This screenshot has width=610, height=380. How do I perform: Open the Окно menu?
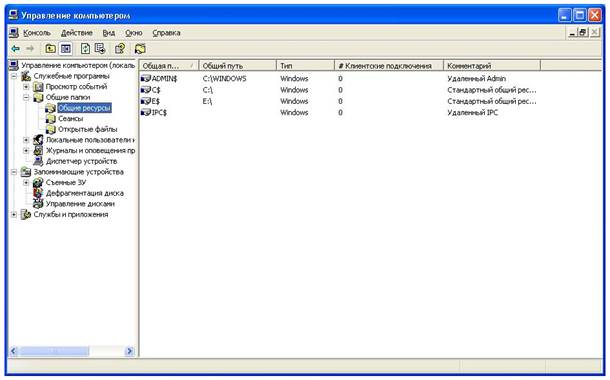coord(133,33)
